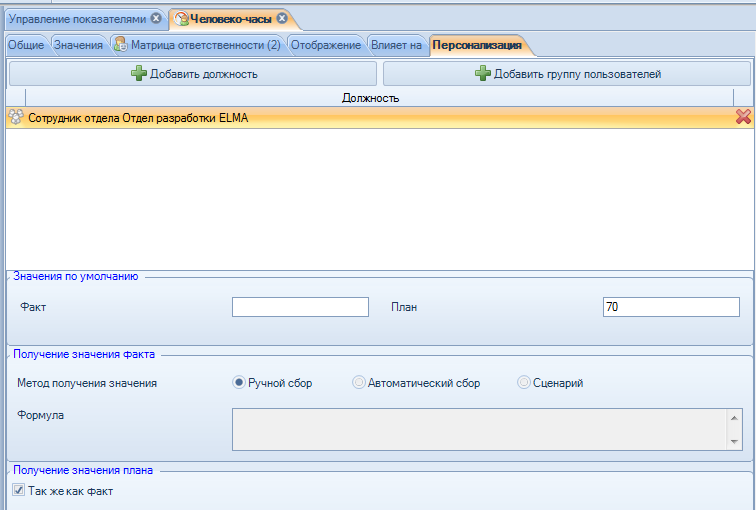Click the Факт input field
Viewport: 756px width, 510px height.
click(x=300, y=307)
